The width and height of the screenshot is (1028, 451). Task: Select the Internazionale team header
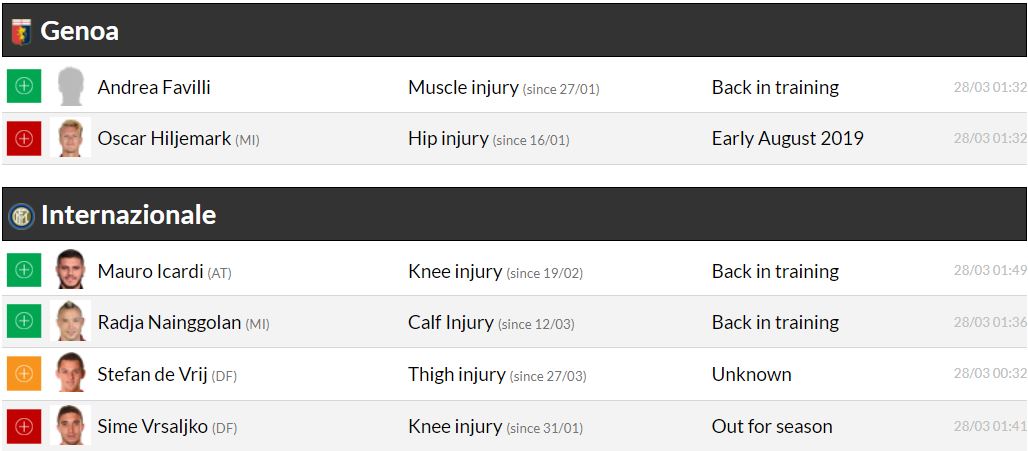(x=128, y=215)
